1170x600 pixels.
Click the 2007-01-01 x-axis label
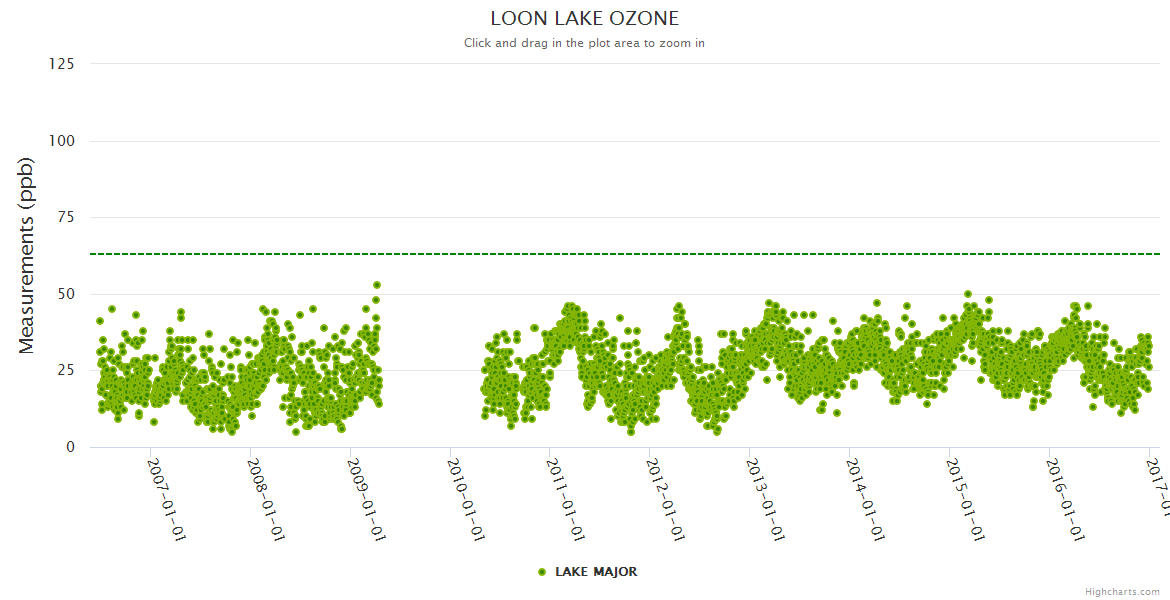pyautogui.click(x=167, y=498)
